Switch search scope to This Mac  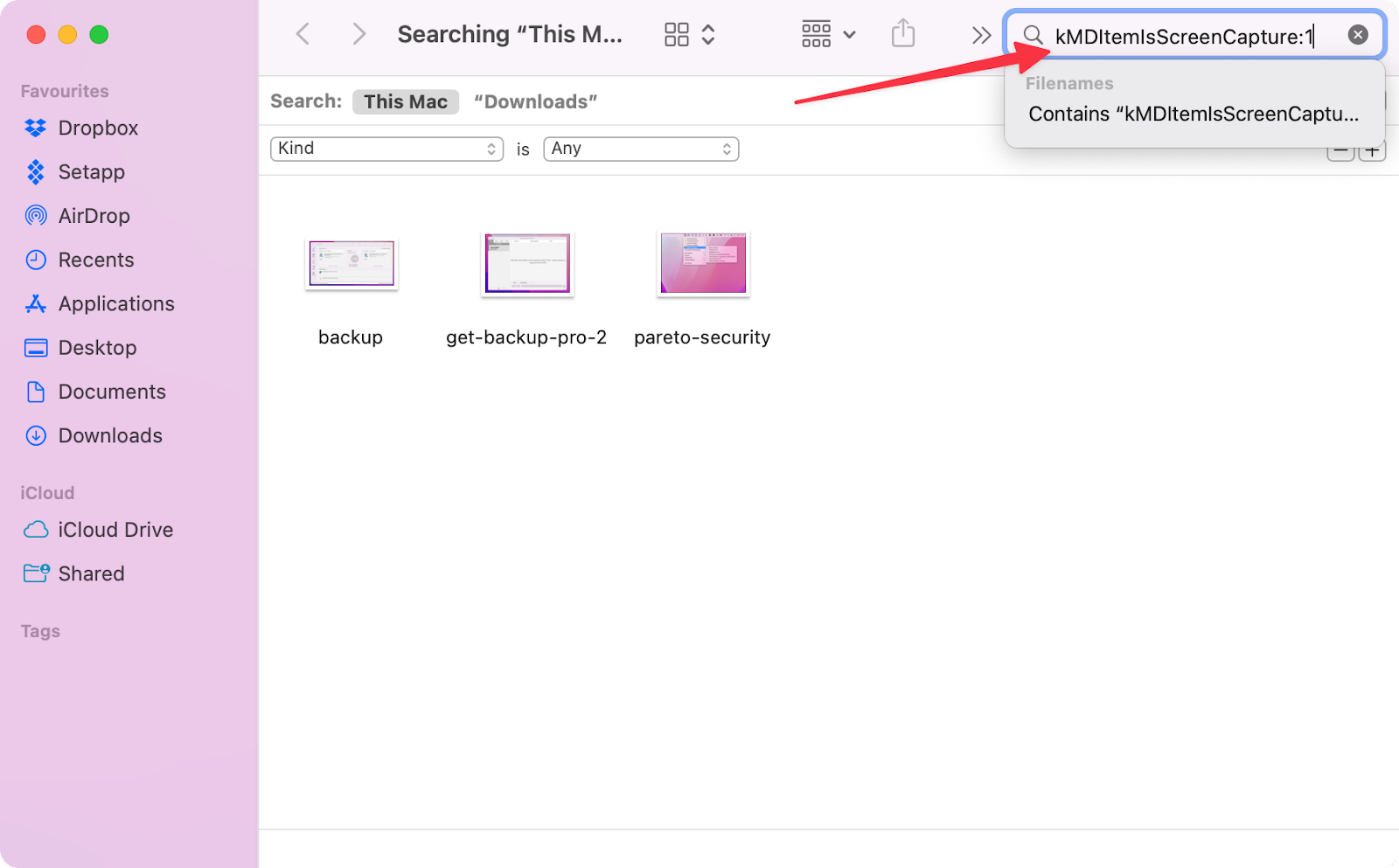pyautogui.click(x=405, y=101)
